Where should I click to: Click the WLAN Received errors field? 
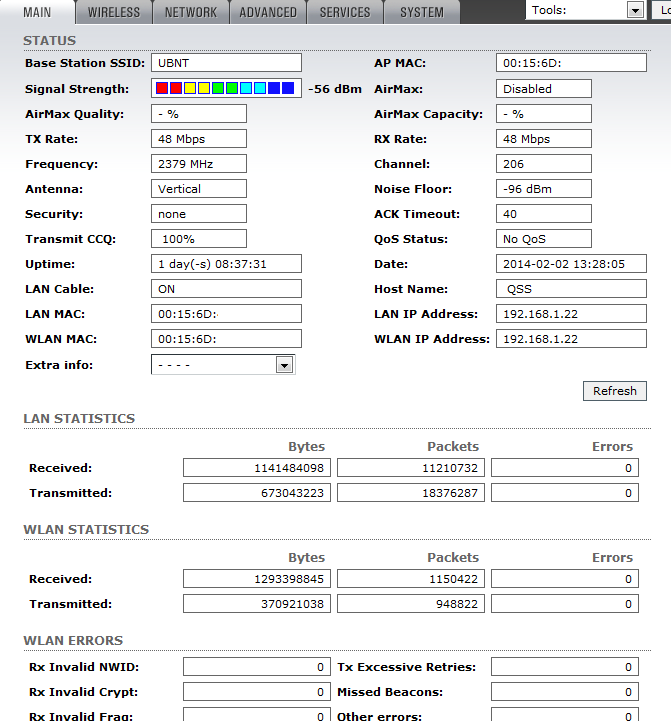[565, 578]
